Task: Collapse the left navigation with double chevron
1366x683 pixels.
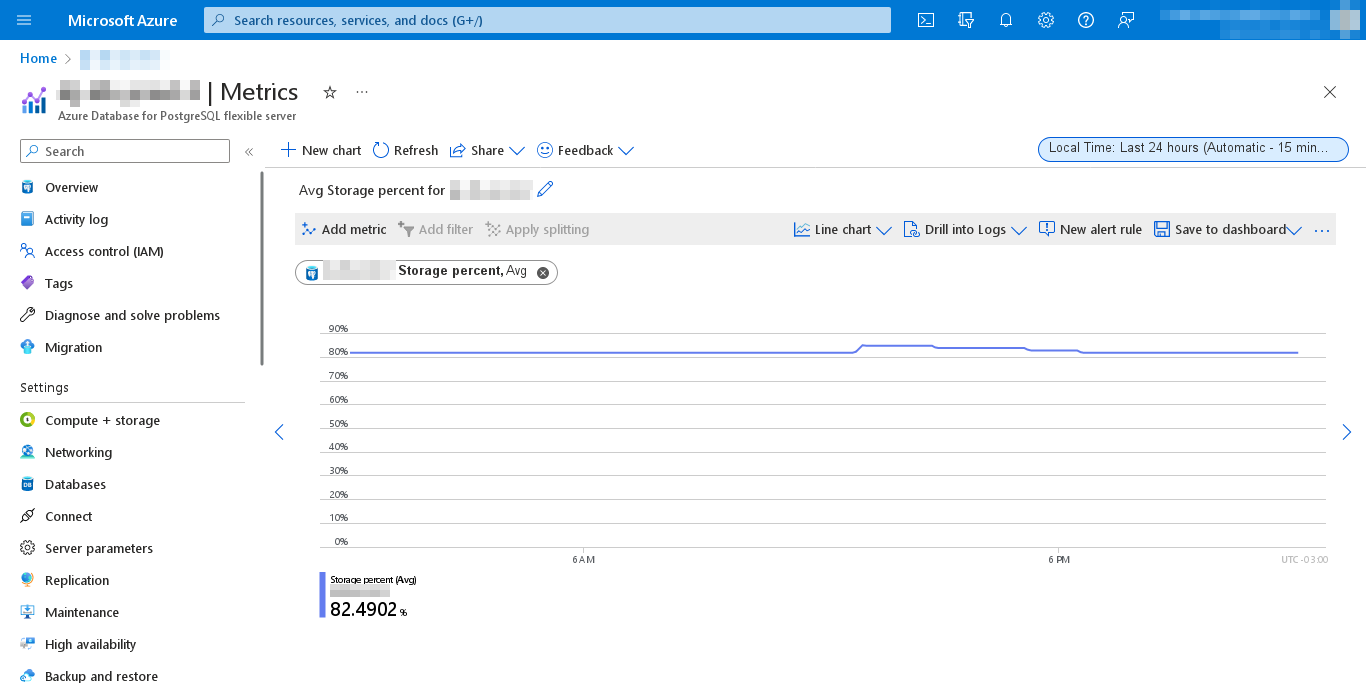Action: coord(249,151)
